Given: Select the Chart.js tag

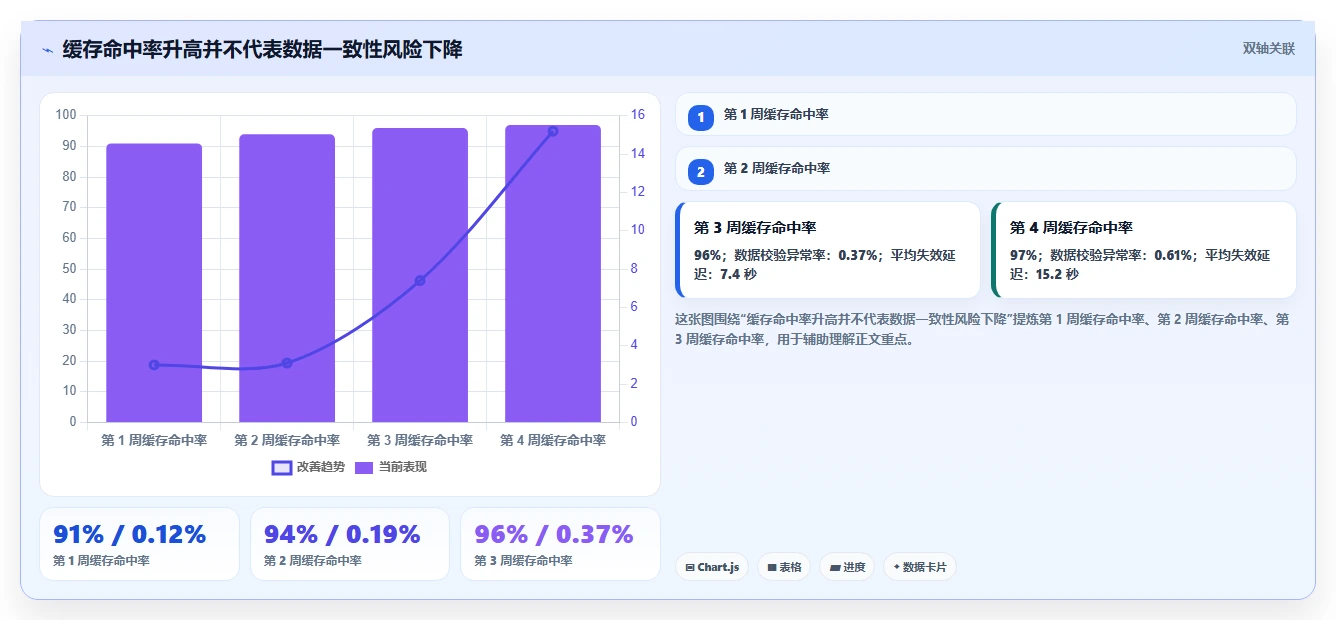Looking at the screenshot, I should coord(712,567).
